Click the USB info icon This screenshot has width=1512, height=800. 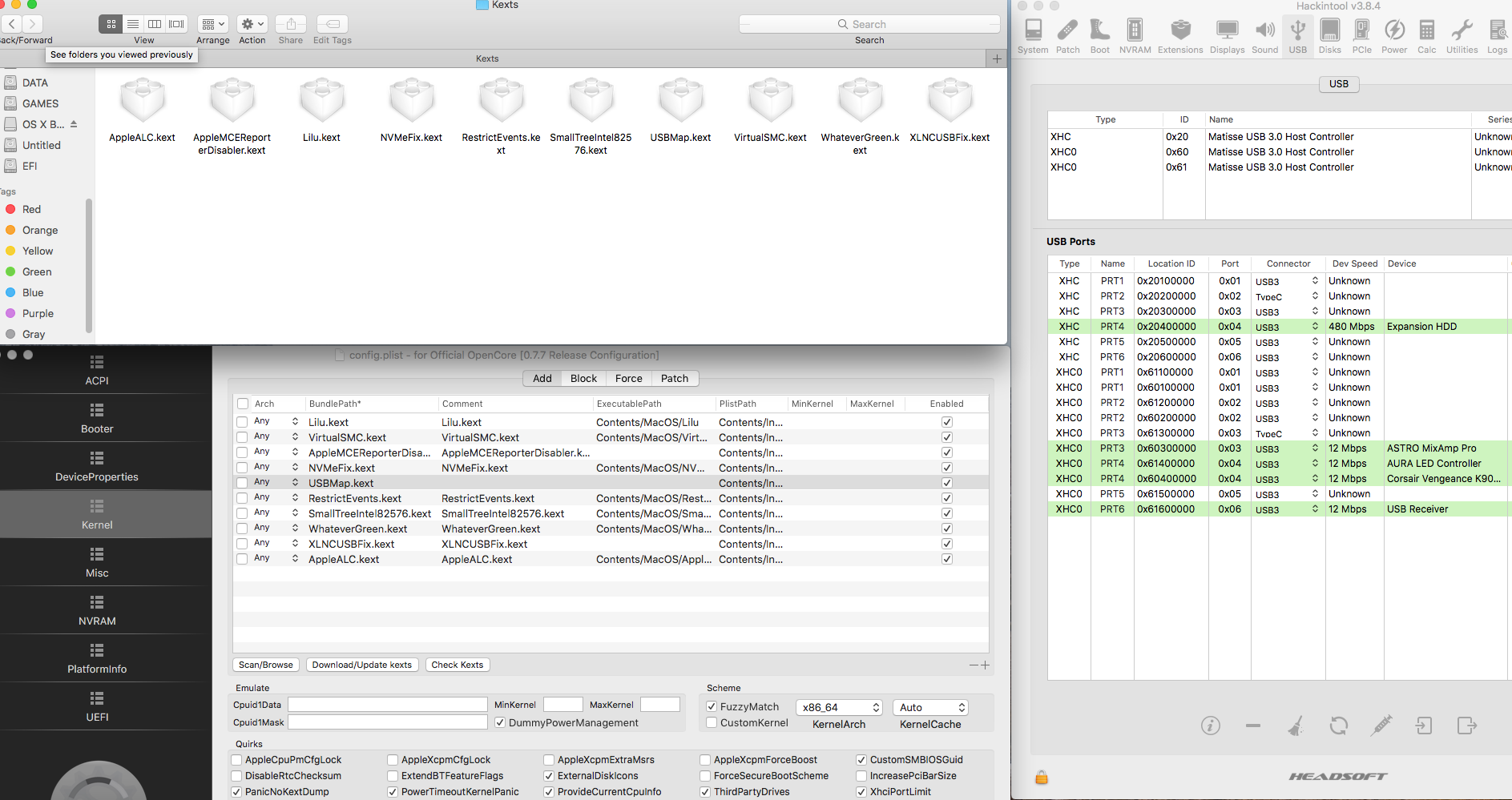coord(1210,726)
